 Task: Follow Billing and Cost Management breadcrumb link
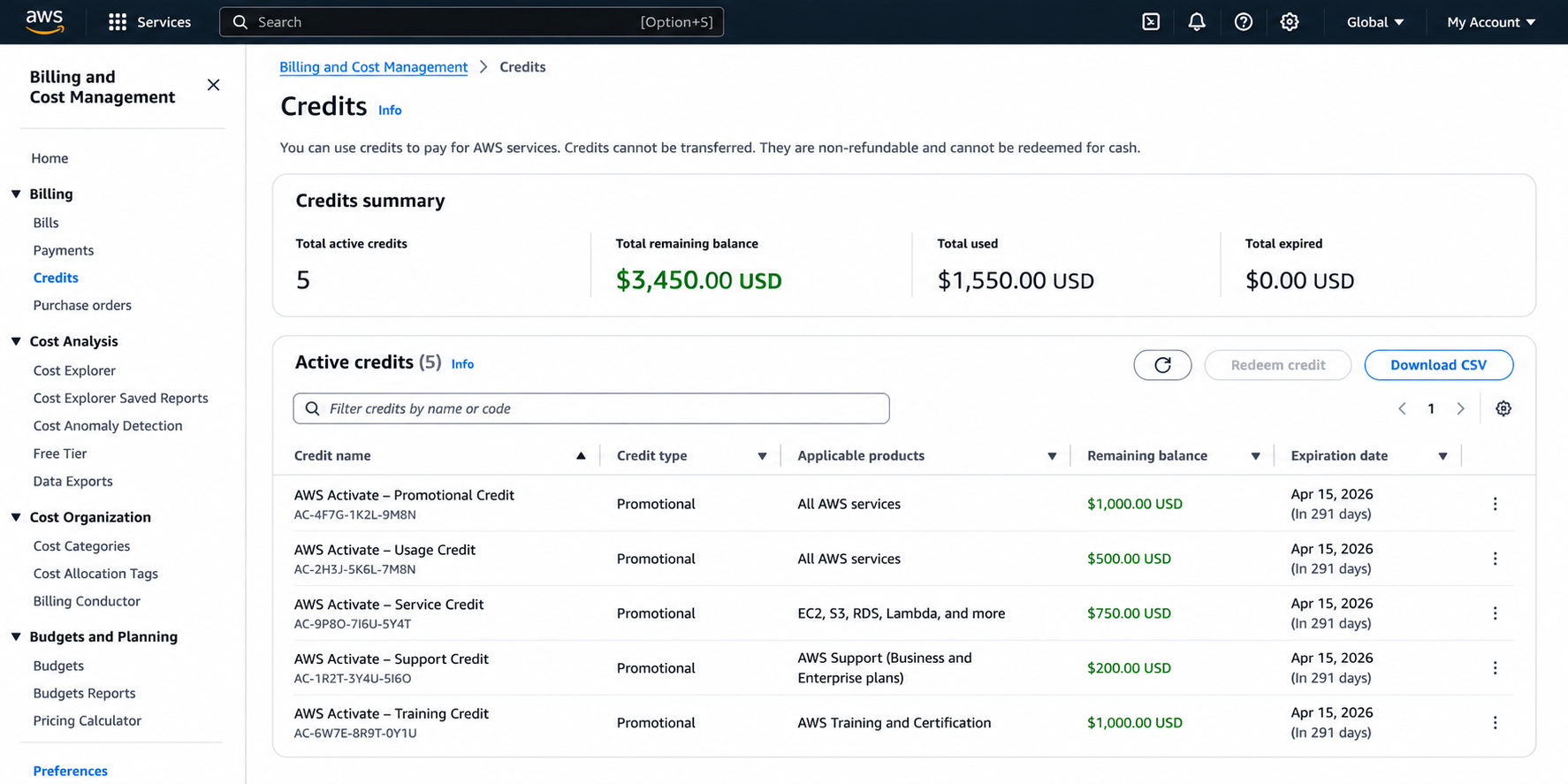pos(373,67)
